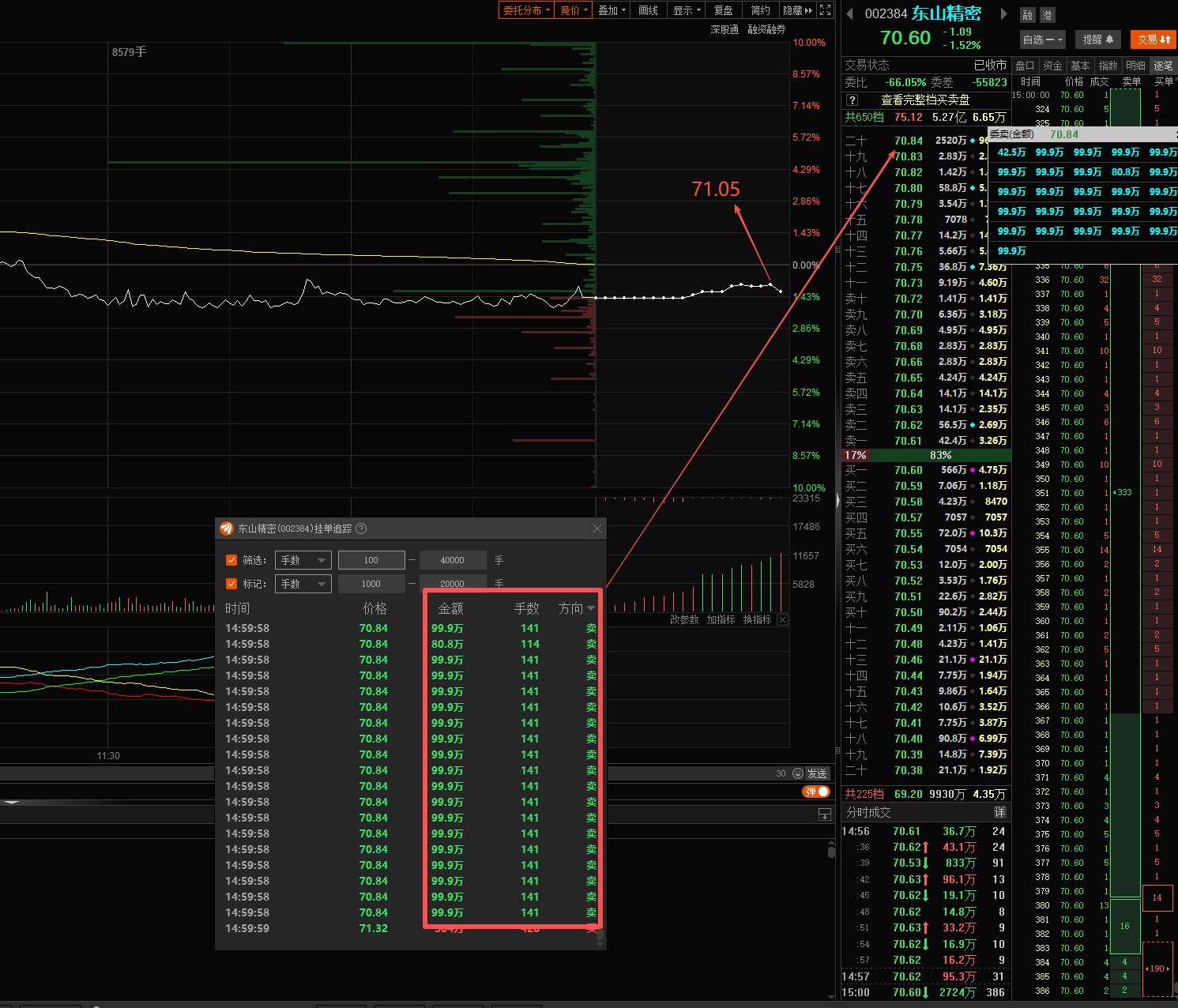Viewport: 1178px width, 1008px height.
Task: Click the stock name 东山精密 header
Action: (x=946, y=13)
